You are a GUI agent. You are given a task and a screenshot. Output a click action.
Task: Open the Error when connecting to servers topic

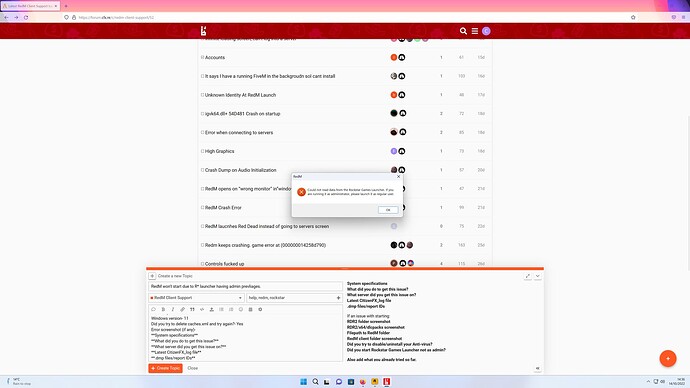[239, 132]
